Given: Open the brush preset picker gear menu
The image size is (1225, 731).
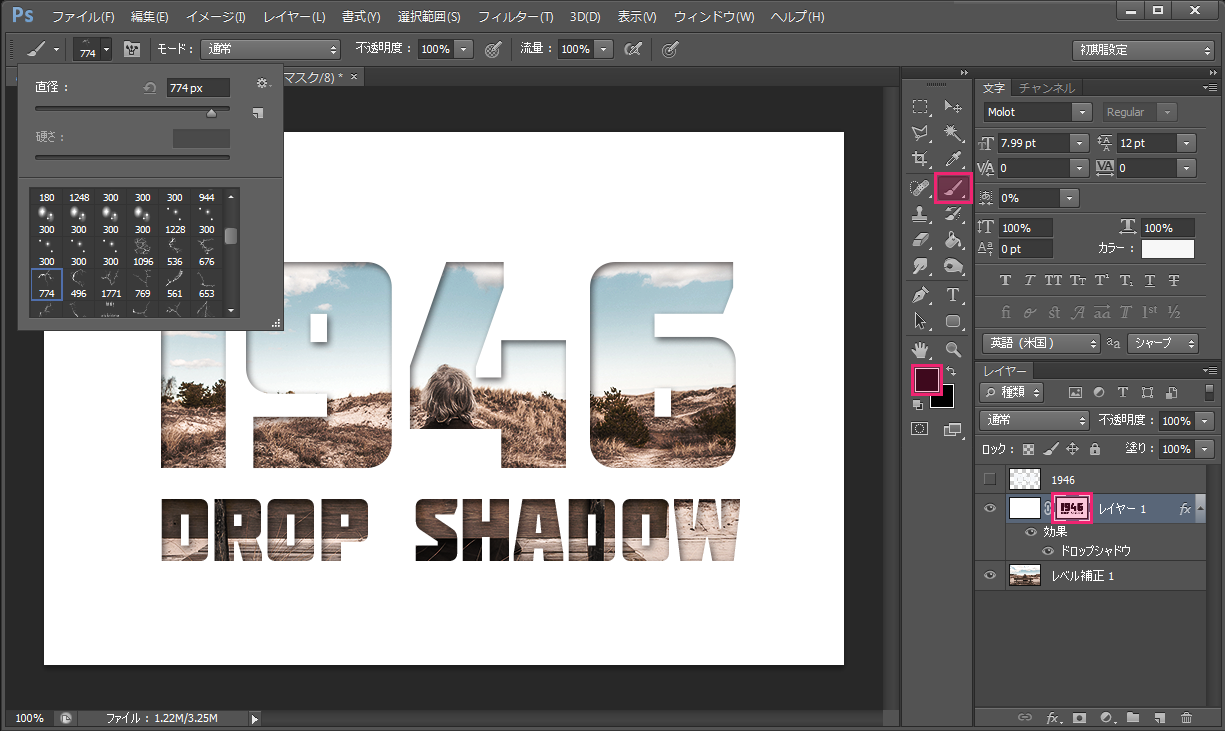Looking at the screenshot, I should 262,84.
